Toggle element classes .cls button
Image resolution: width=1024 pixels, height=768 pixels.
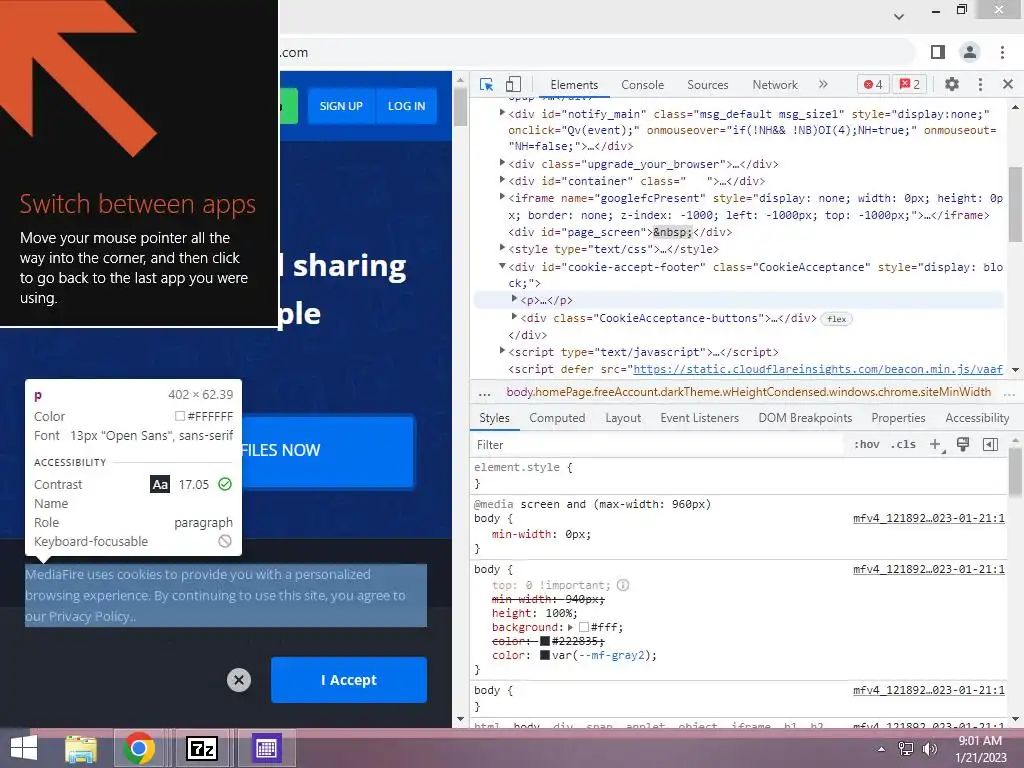click(905, 445)
